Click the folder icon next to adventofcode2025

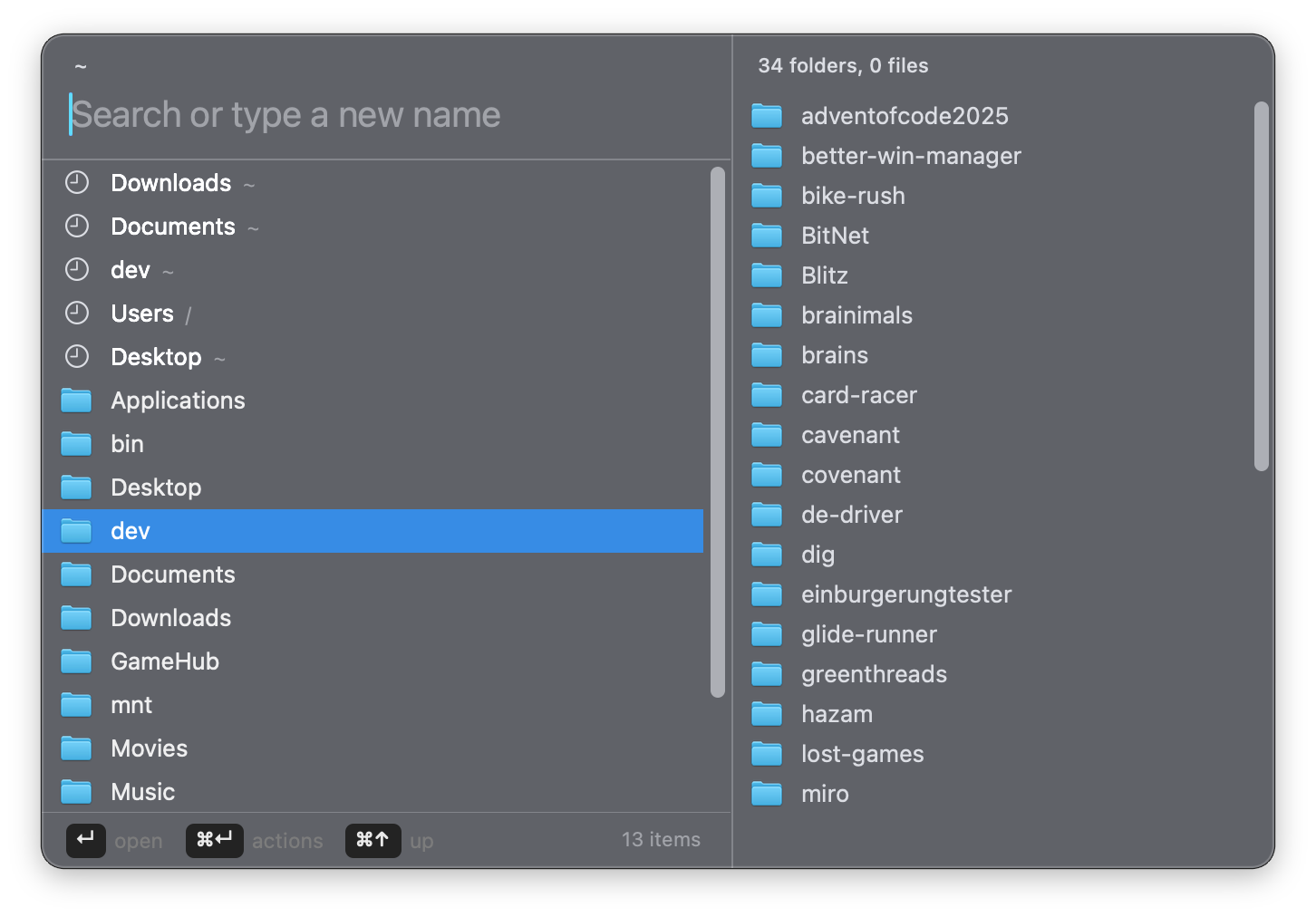click(x=767, y=116)
